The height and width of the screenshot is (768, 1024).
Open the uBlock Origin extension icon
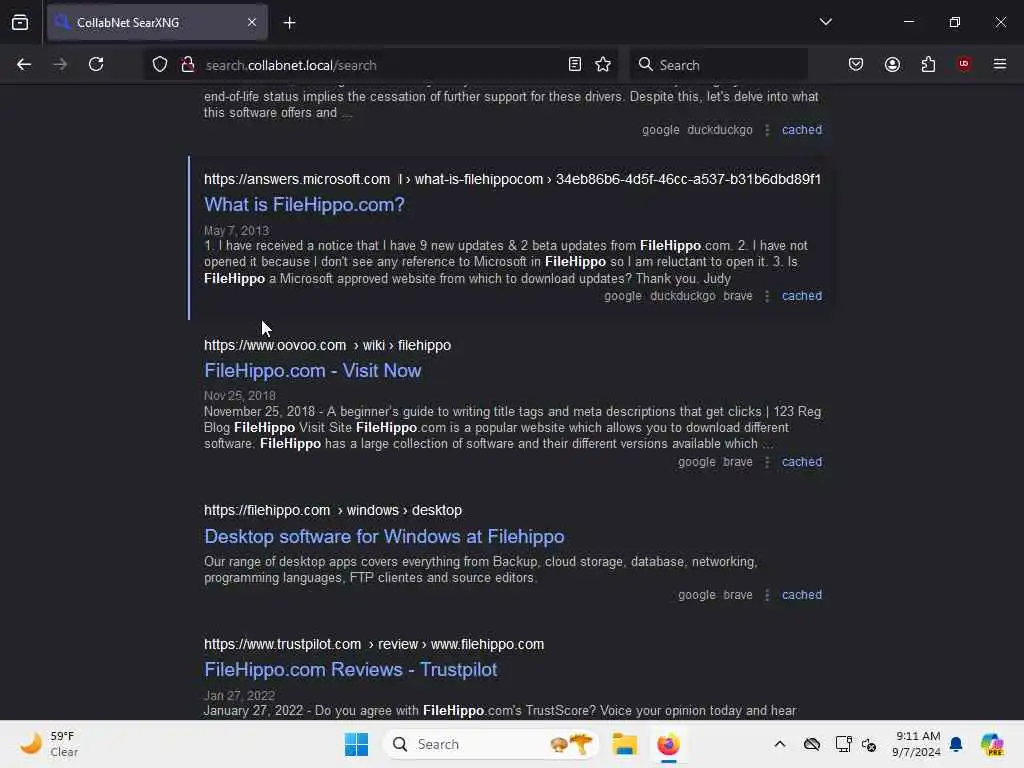(964, 64)
